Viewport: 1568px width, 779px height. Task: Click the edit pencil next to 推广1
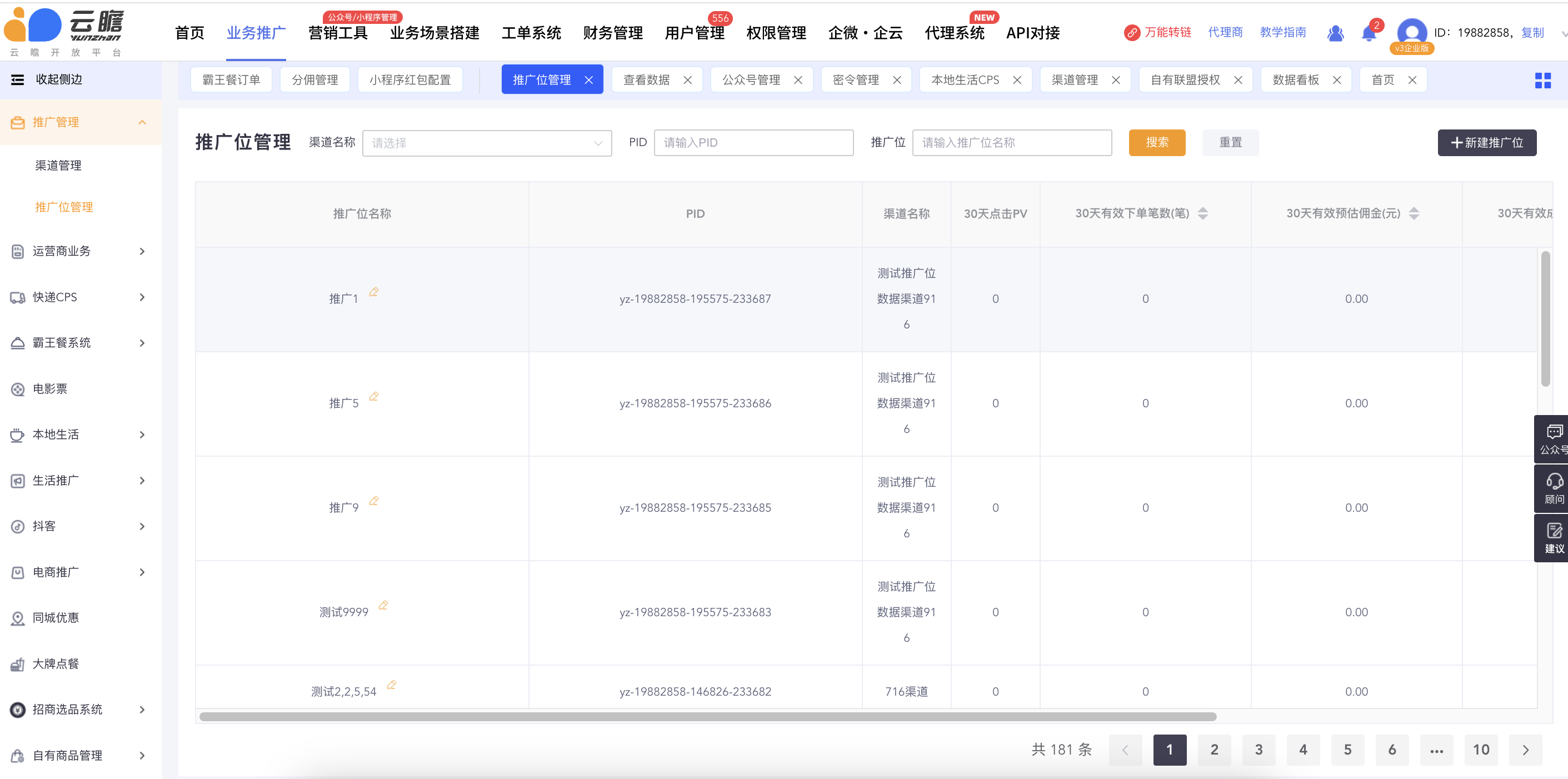374,292
